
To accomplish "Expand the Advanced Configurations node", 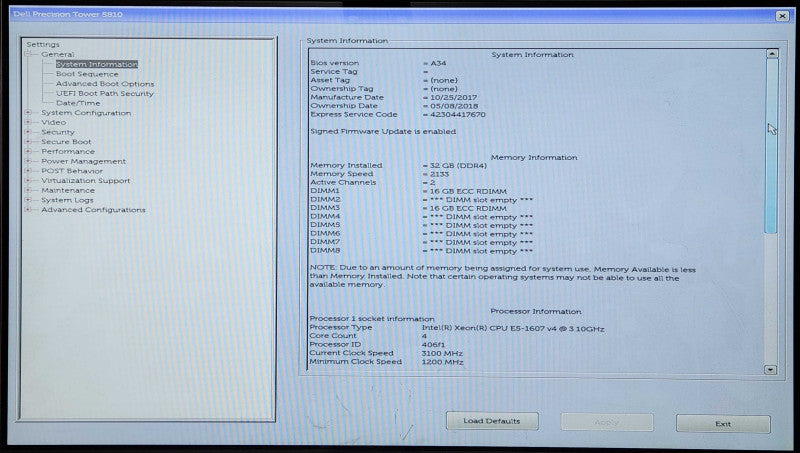I will coord(29,210).
